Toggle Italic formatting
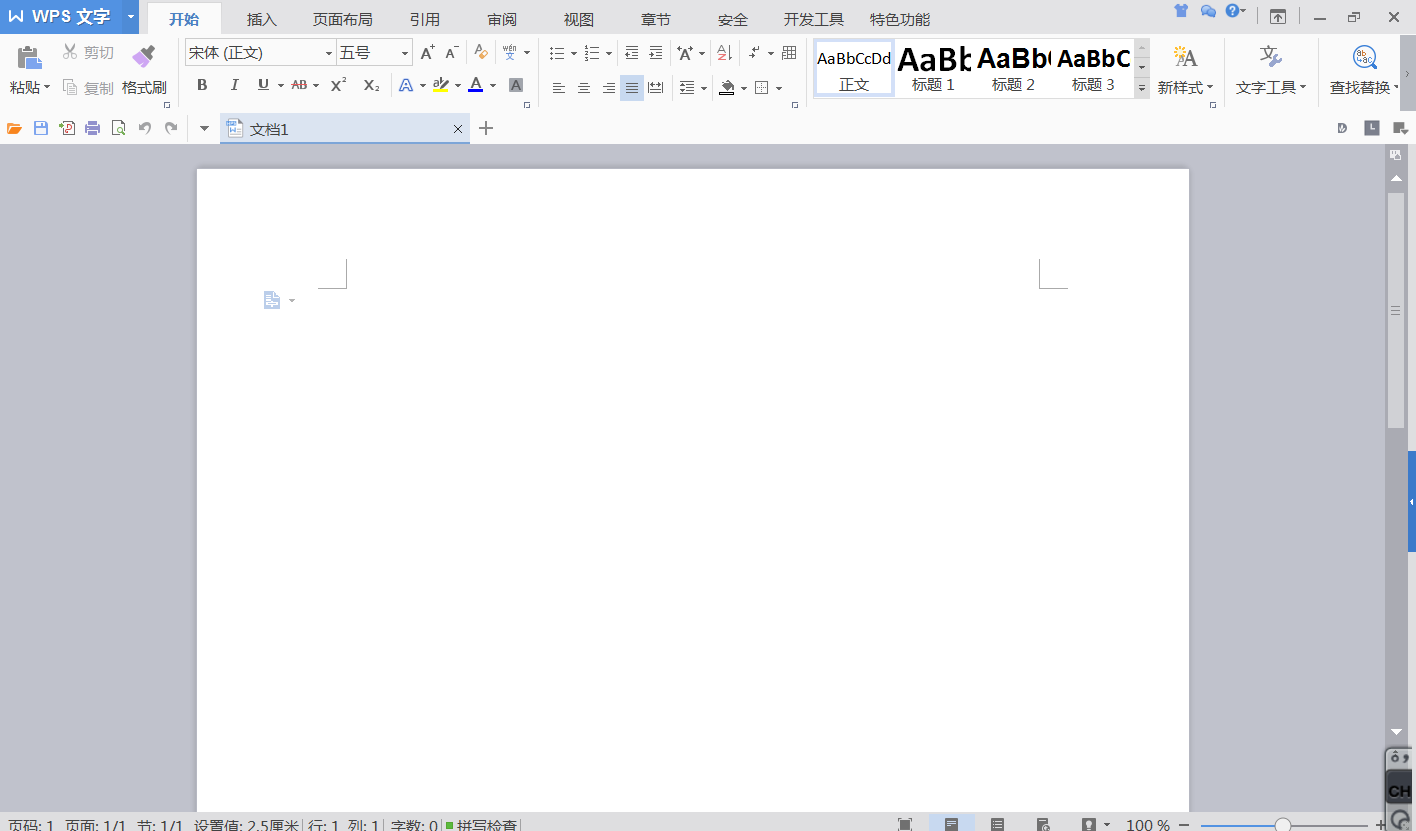This screenshot has width=1416, height=831. (x=234, y=86)
